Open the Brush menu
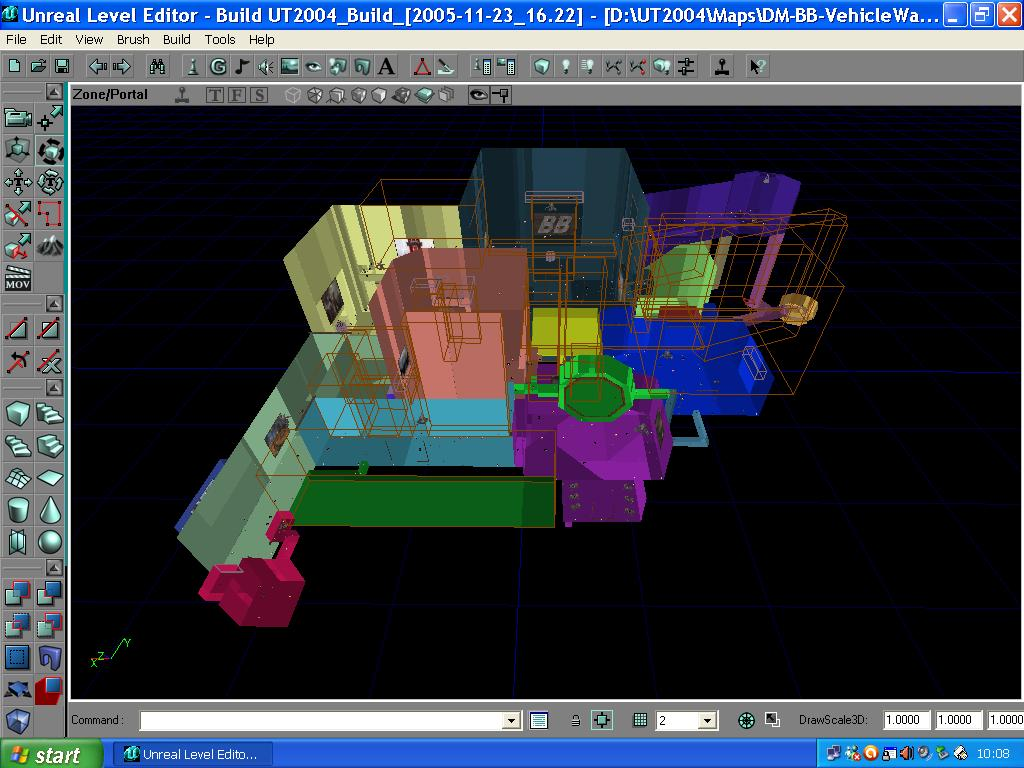1024x768 pixels. pos(131,40)
